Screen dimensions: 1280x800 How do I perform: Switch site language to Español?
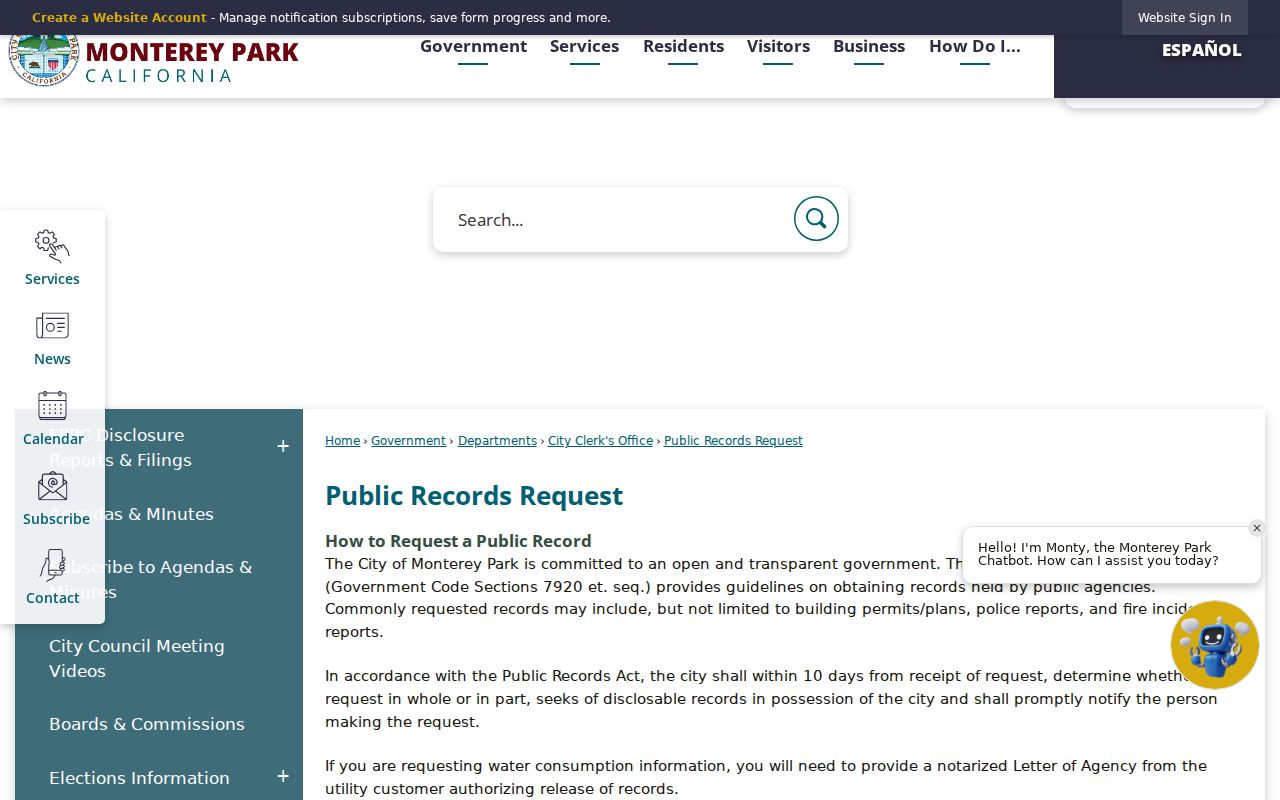[x=1201, y=50]
